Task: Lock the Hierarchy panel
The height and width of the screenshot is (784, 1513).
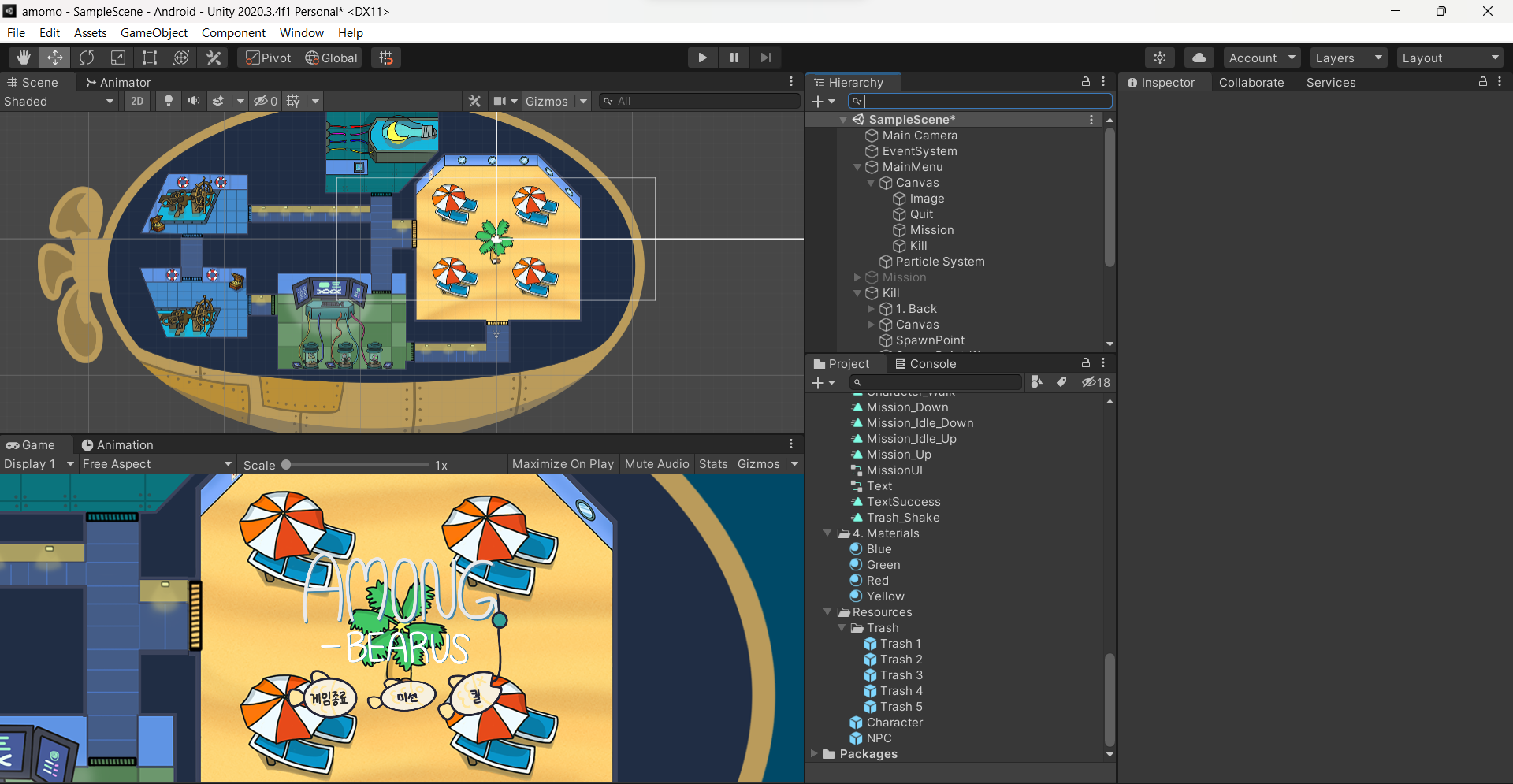Action: [1085, 81]
